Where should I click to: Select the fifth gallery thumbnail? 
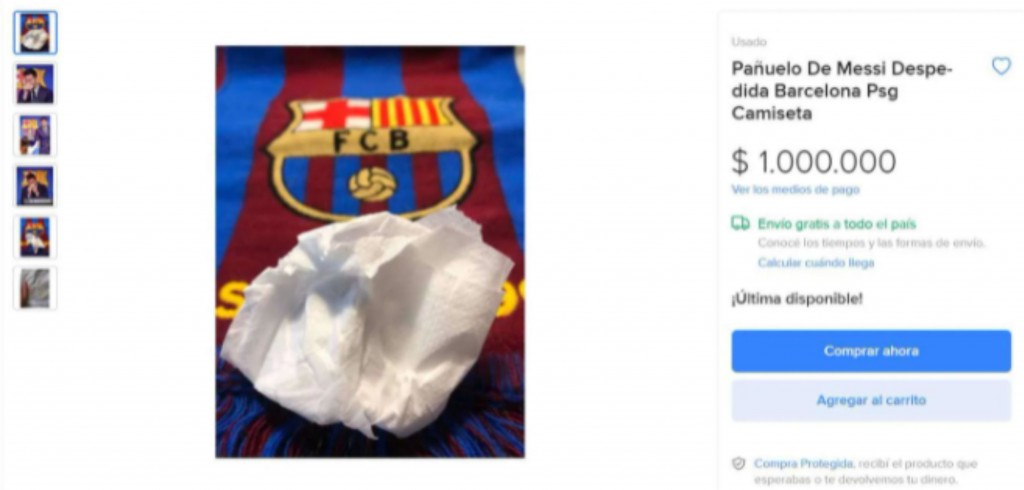coord(35,237)
